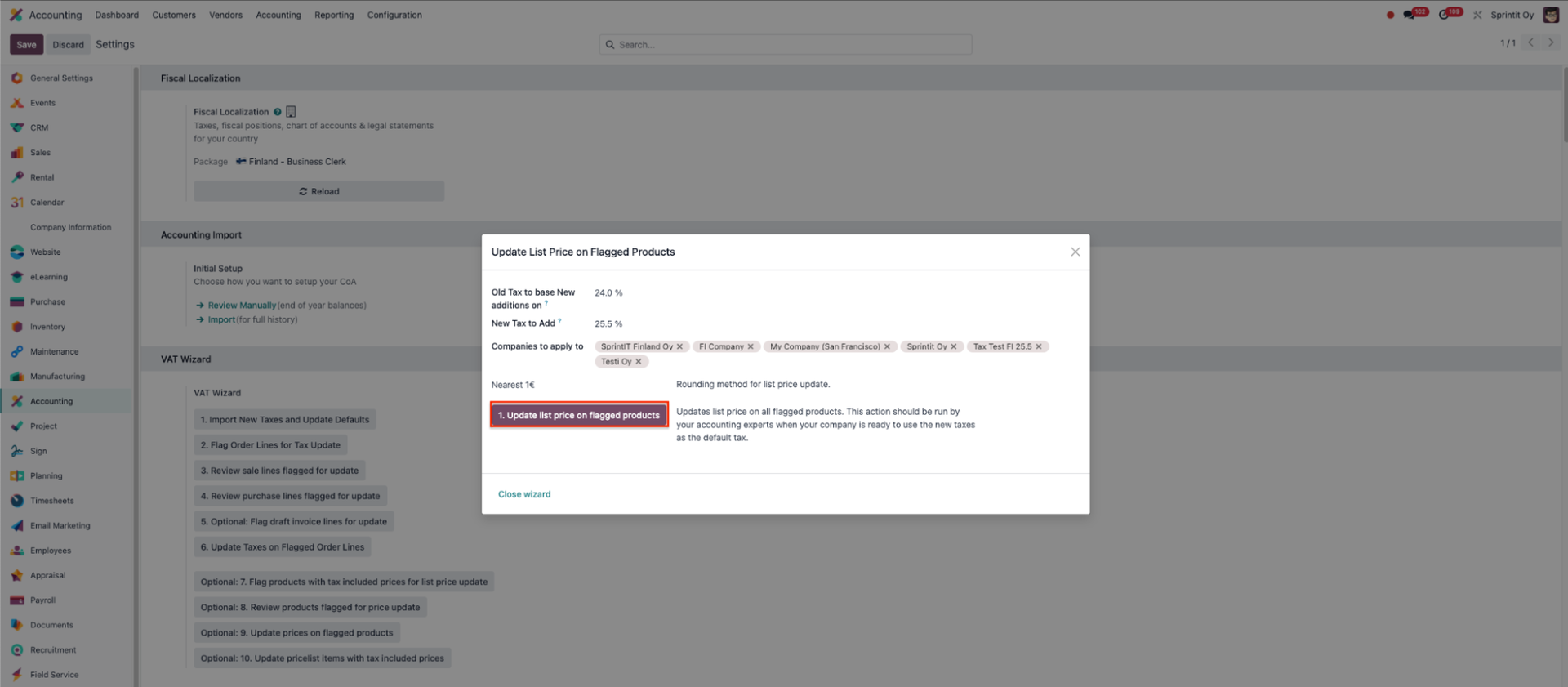Open General Settings in the sidebar

click(61, 78)
